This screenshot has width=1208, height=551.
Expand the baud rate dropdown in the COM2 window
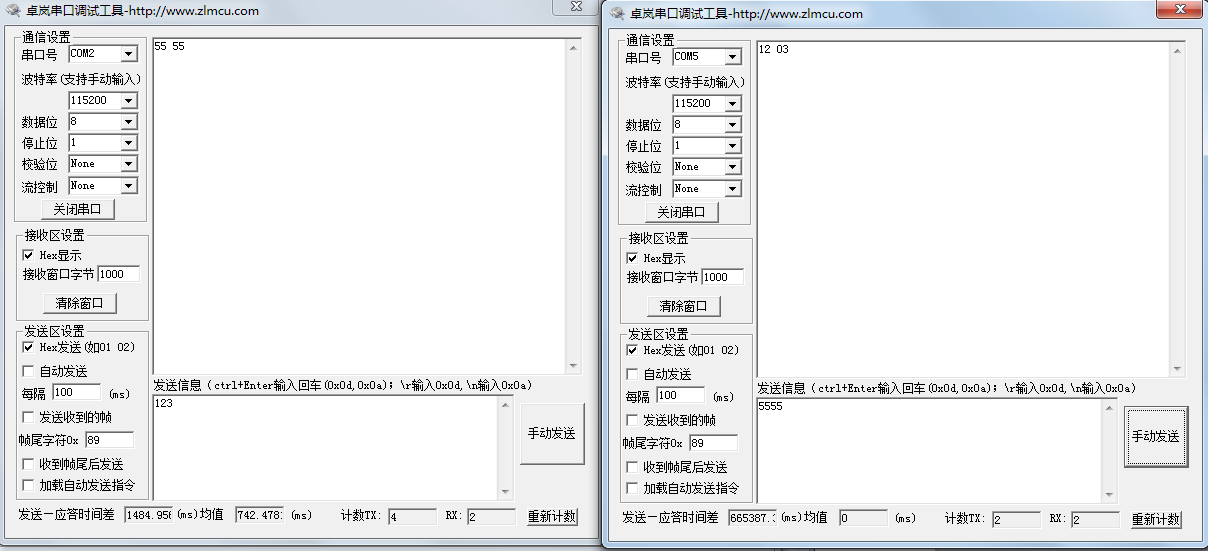point(128,101)
